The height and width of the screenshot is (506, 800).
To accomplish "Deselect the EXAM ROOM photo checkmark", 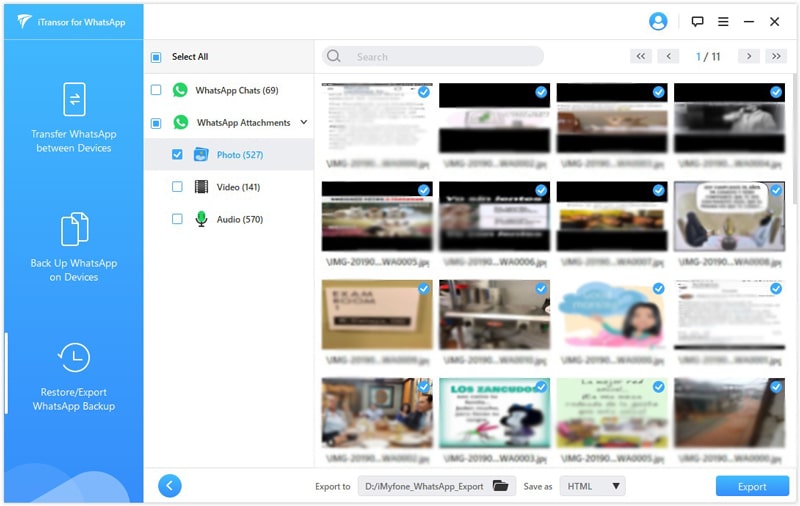I will pyautogui.click(x=423, y=289).
